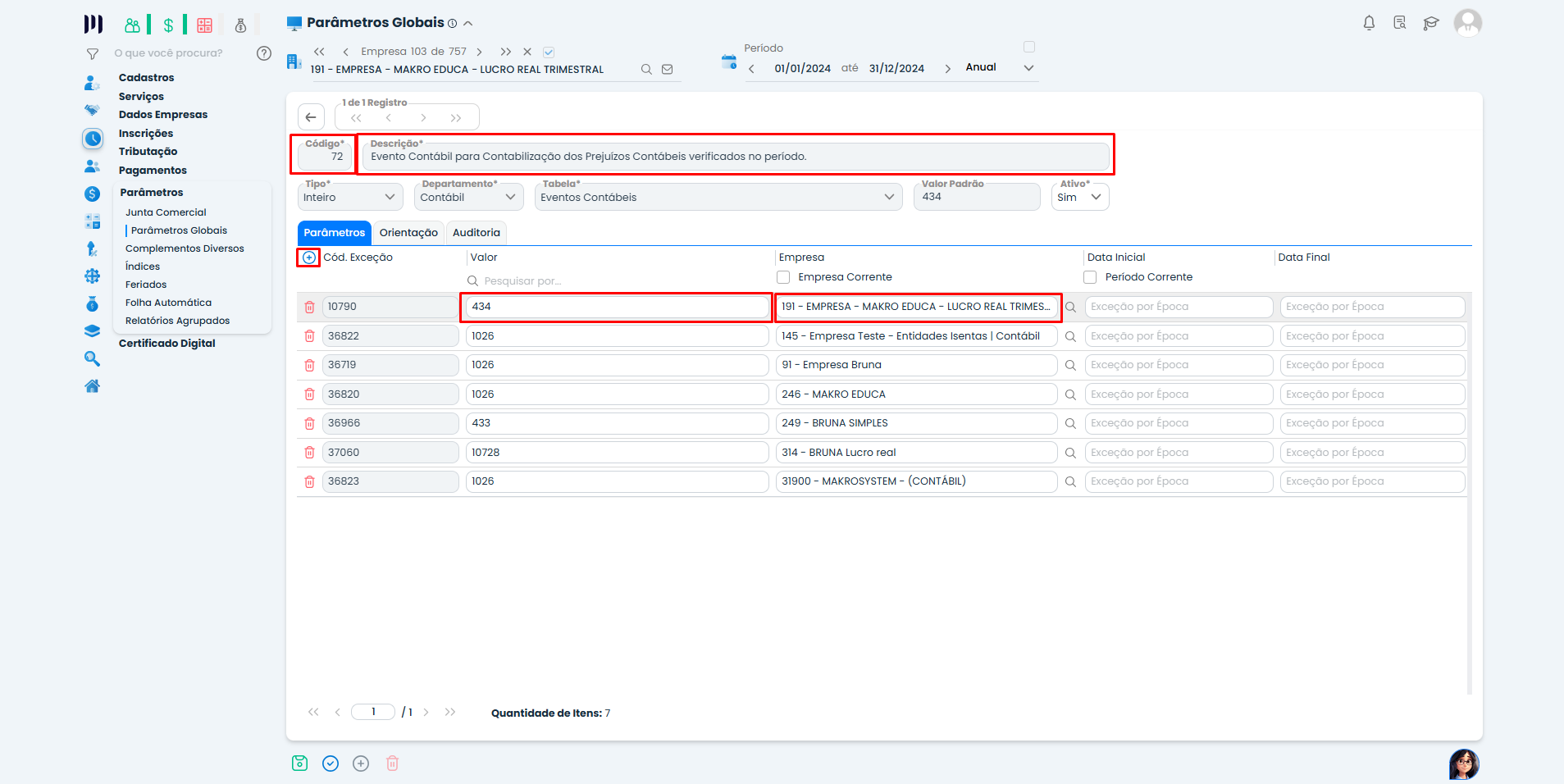The image size is (1564, 784).
Task: Switch to the Orientação tab
Action: (408, 233)
